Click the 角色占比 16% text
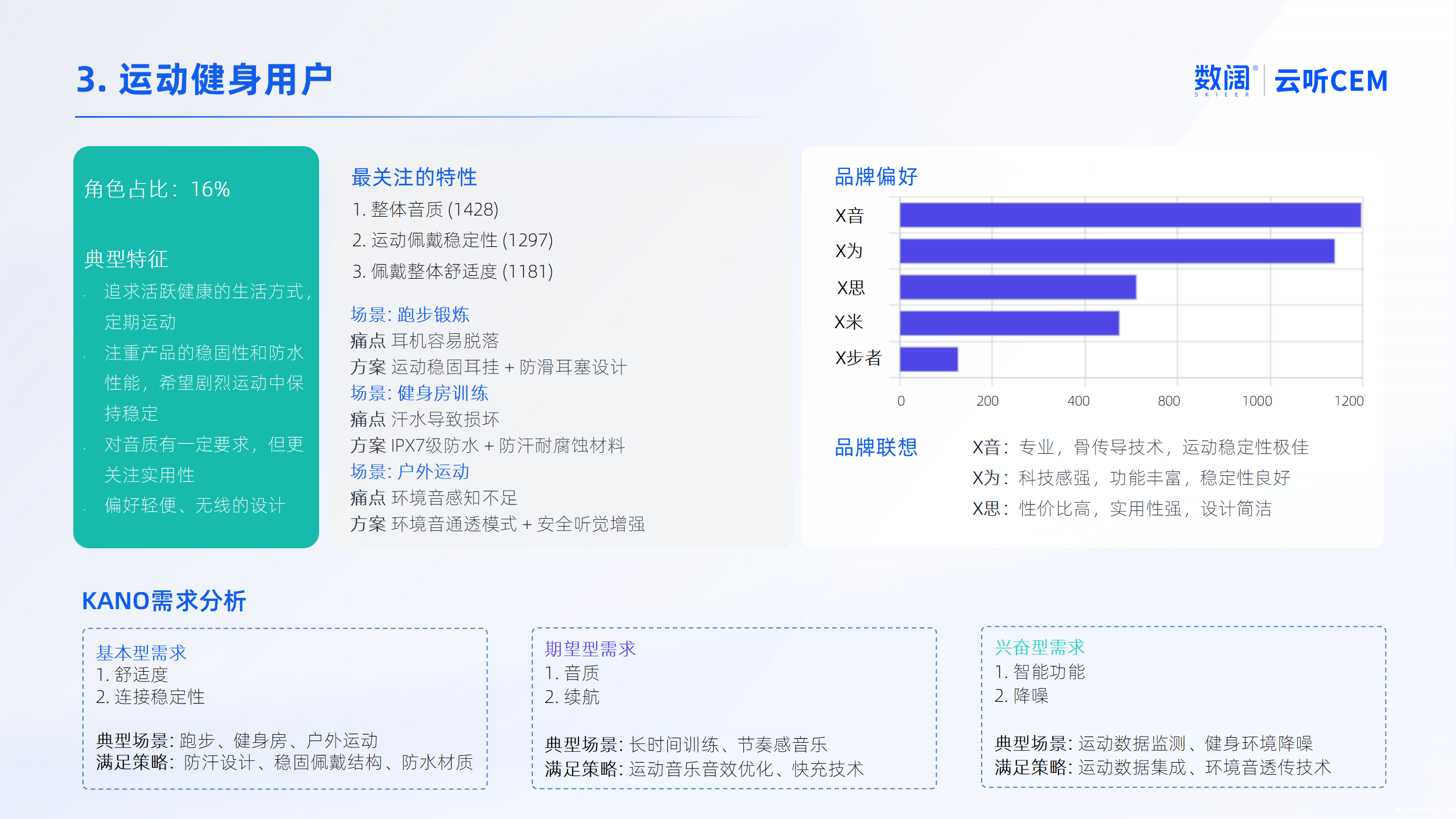Screen dimensions: 1456x819 (x=157, y=189)
